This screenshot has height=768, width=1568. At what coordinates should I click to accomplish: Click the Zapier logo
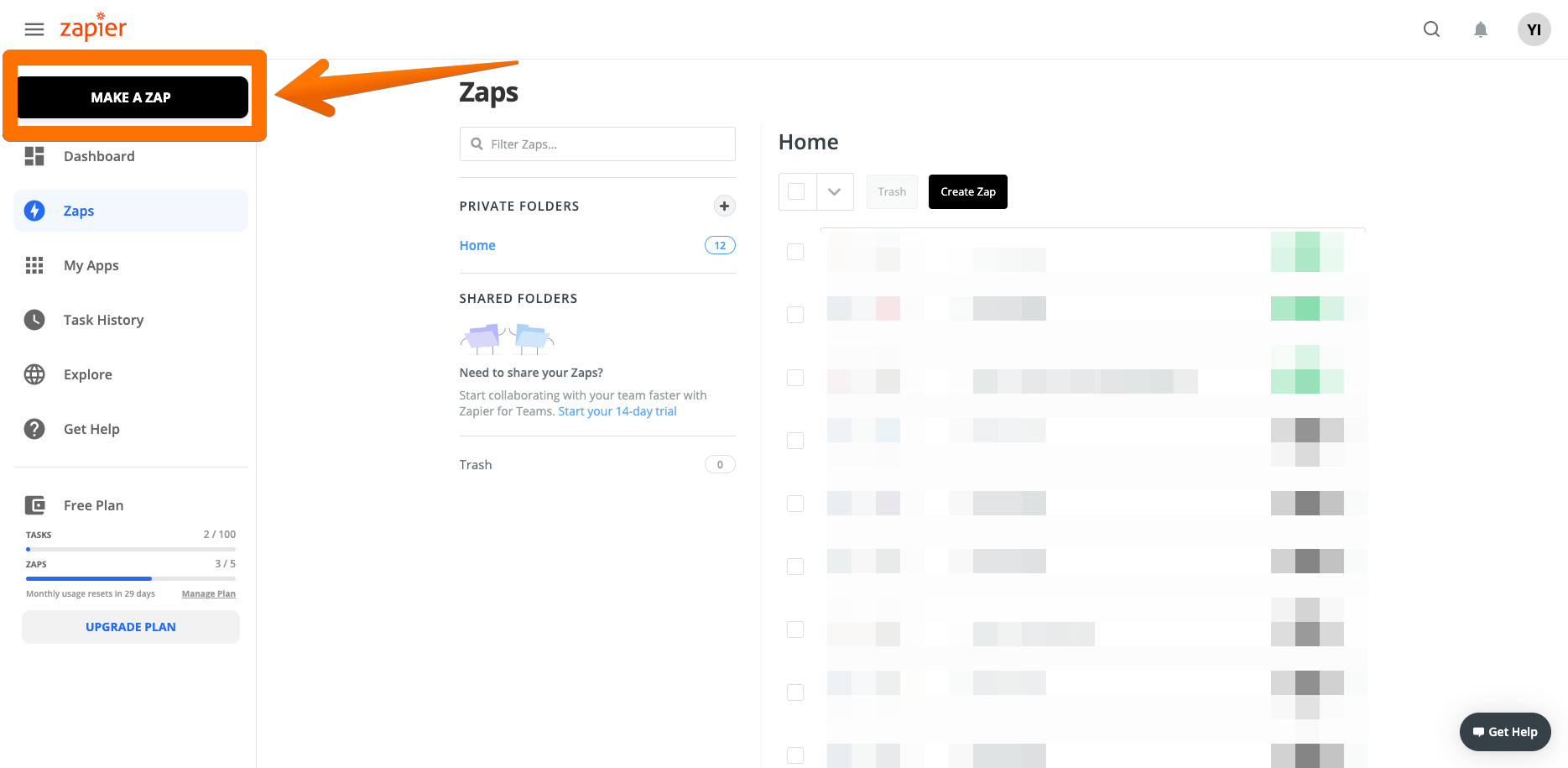tap(93, 28)
